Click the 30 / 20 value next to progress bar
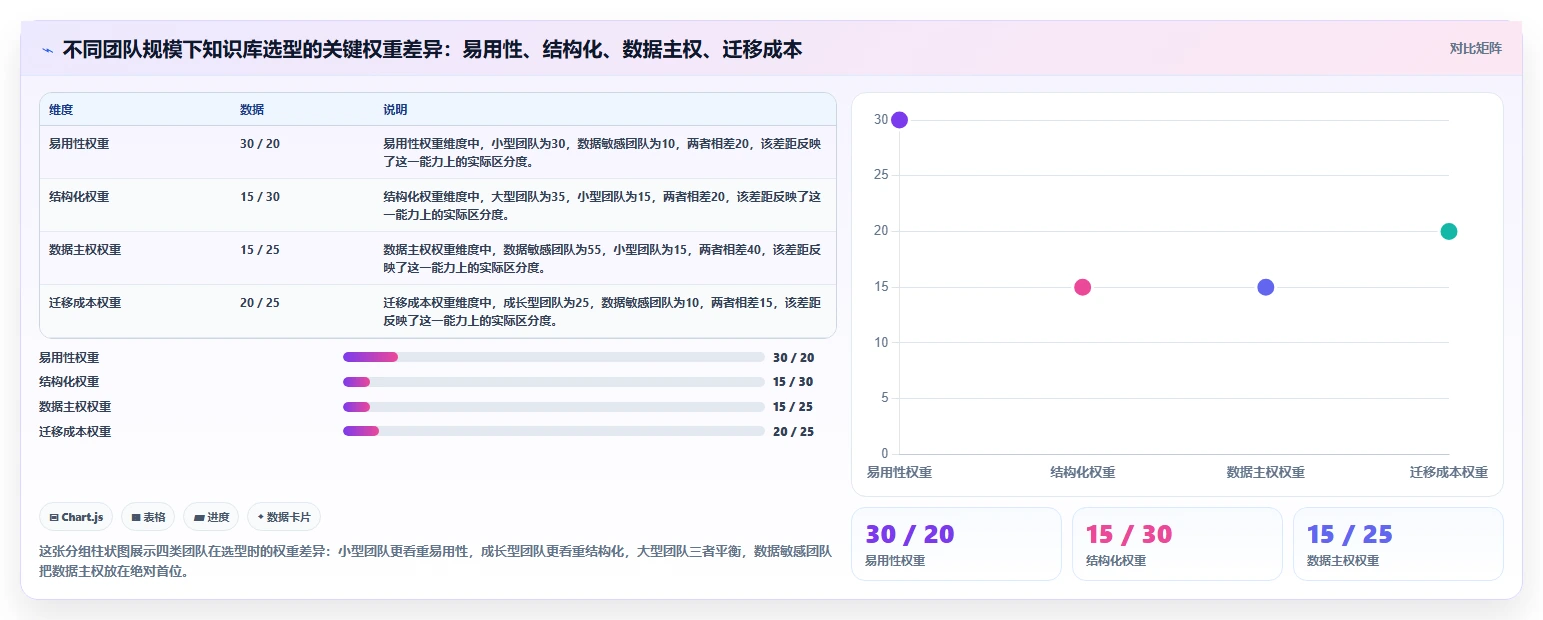Viewport: 1543px width, 620px height. pos(793,357)
